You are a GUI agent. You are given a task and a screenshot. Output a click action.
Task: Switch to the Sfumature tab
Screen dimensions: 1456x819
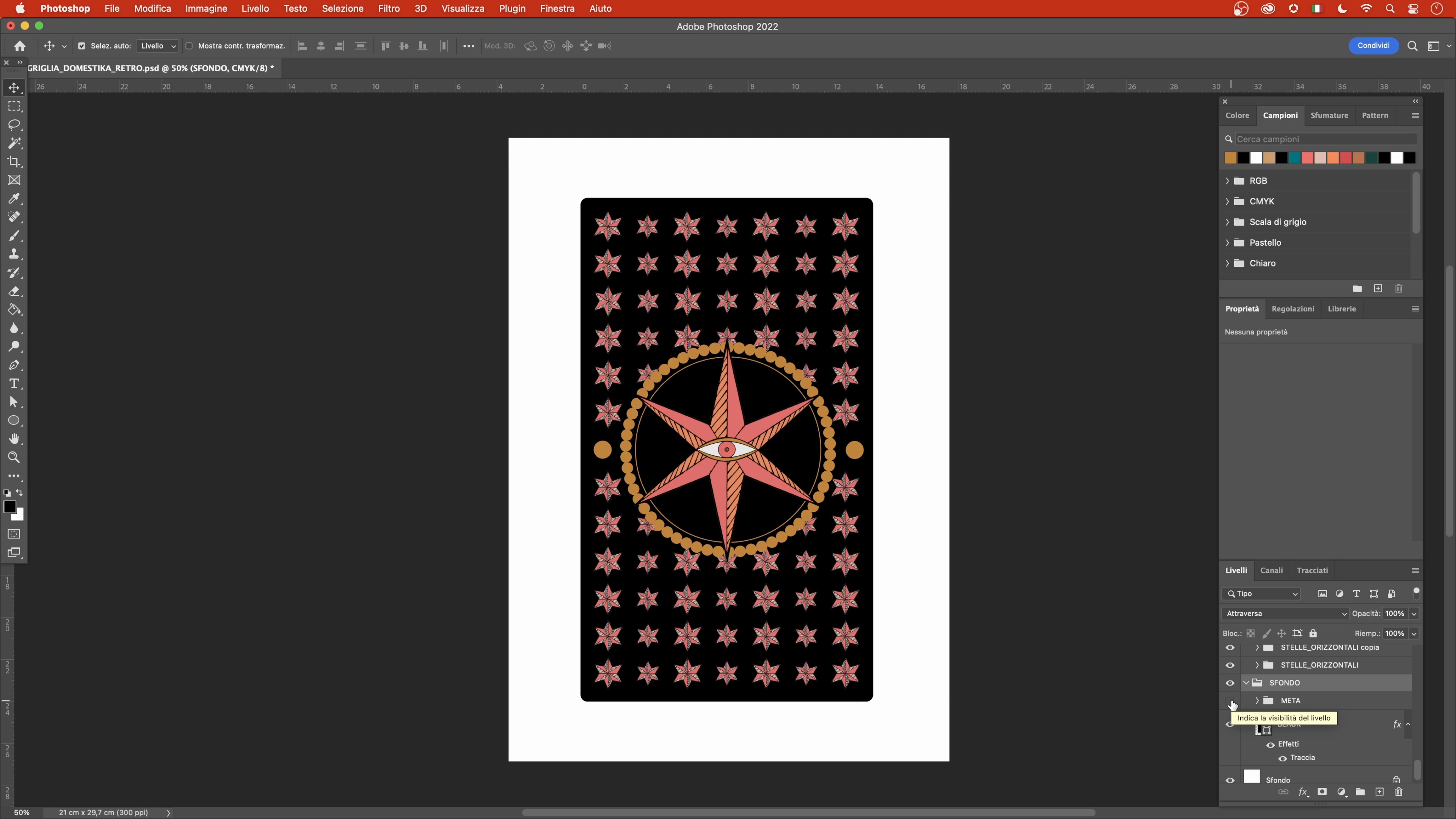coord(1329,115)
